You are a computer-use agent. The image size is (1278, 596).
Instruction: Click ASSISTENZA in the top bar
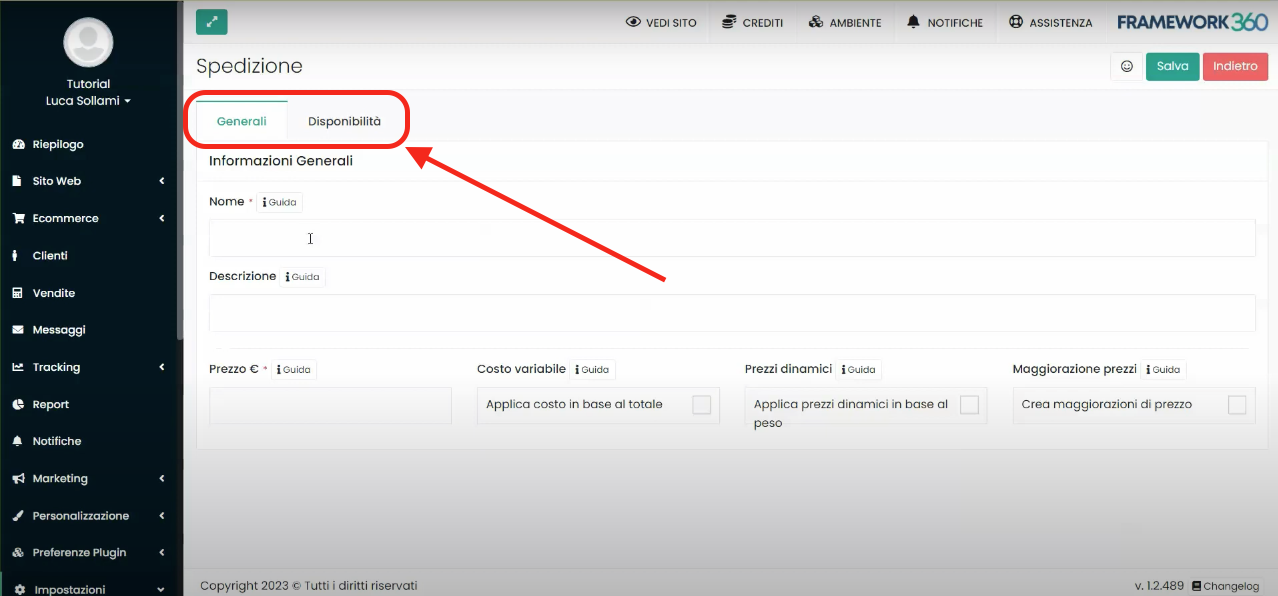click(1051, 22)
